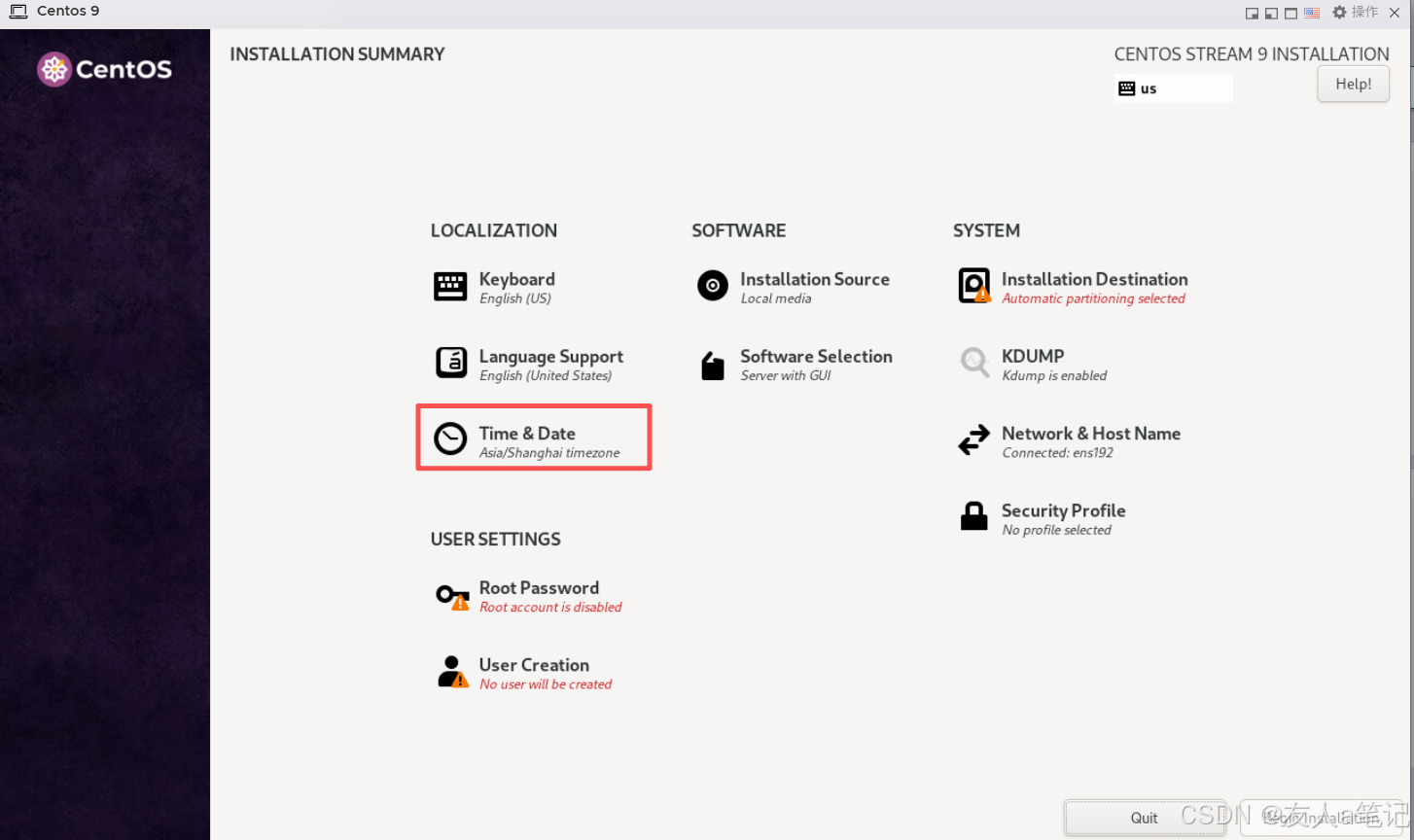Open the Software Selection package icon
1414x840 pixels.
point(713,366)
